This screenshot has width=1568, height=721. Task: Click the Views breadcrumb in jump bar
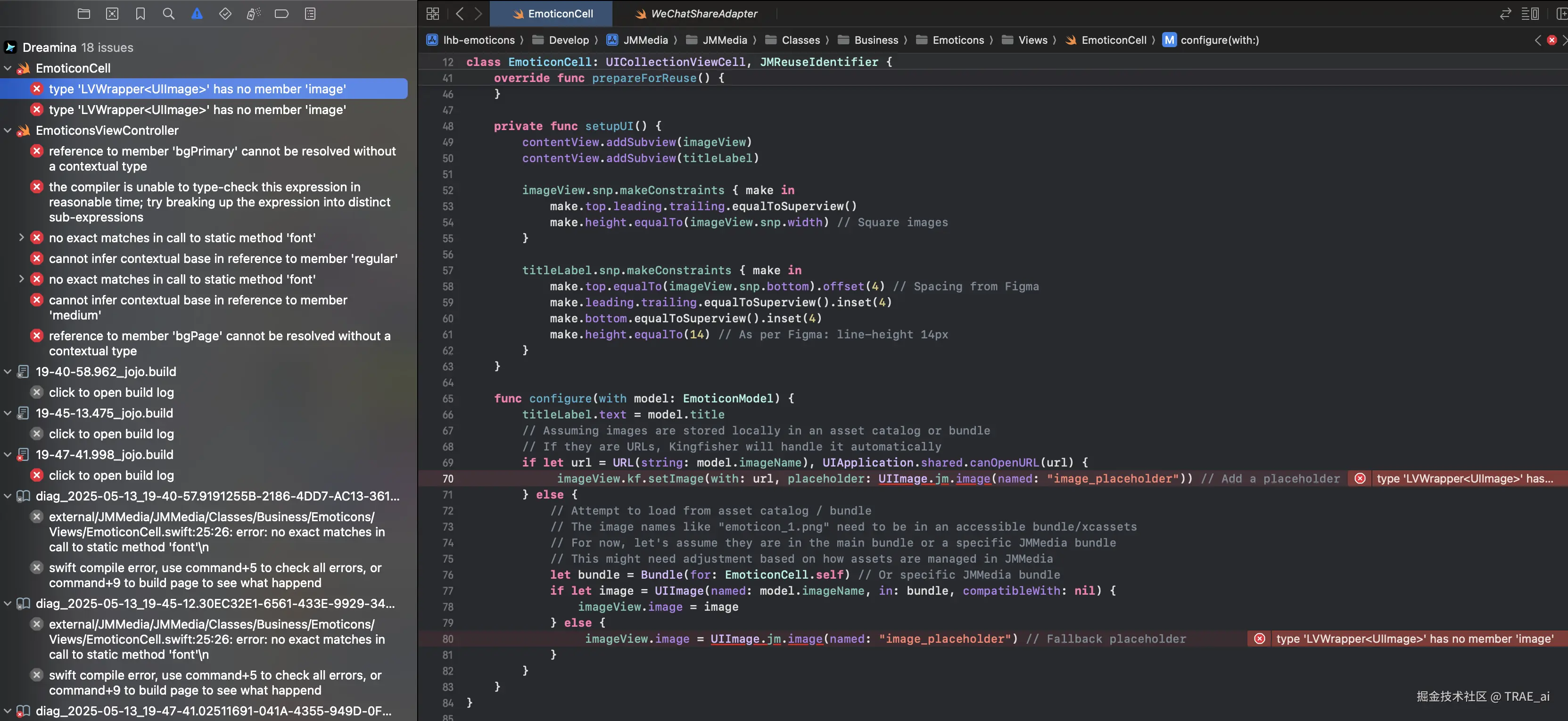pyautogui.click(x=1032, y=40)
